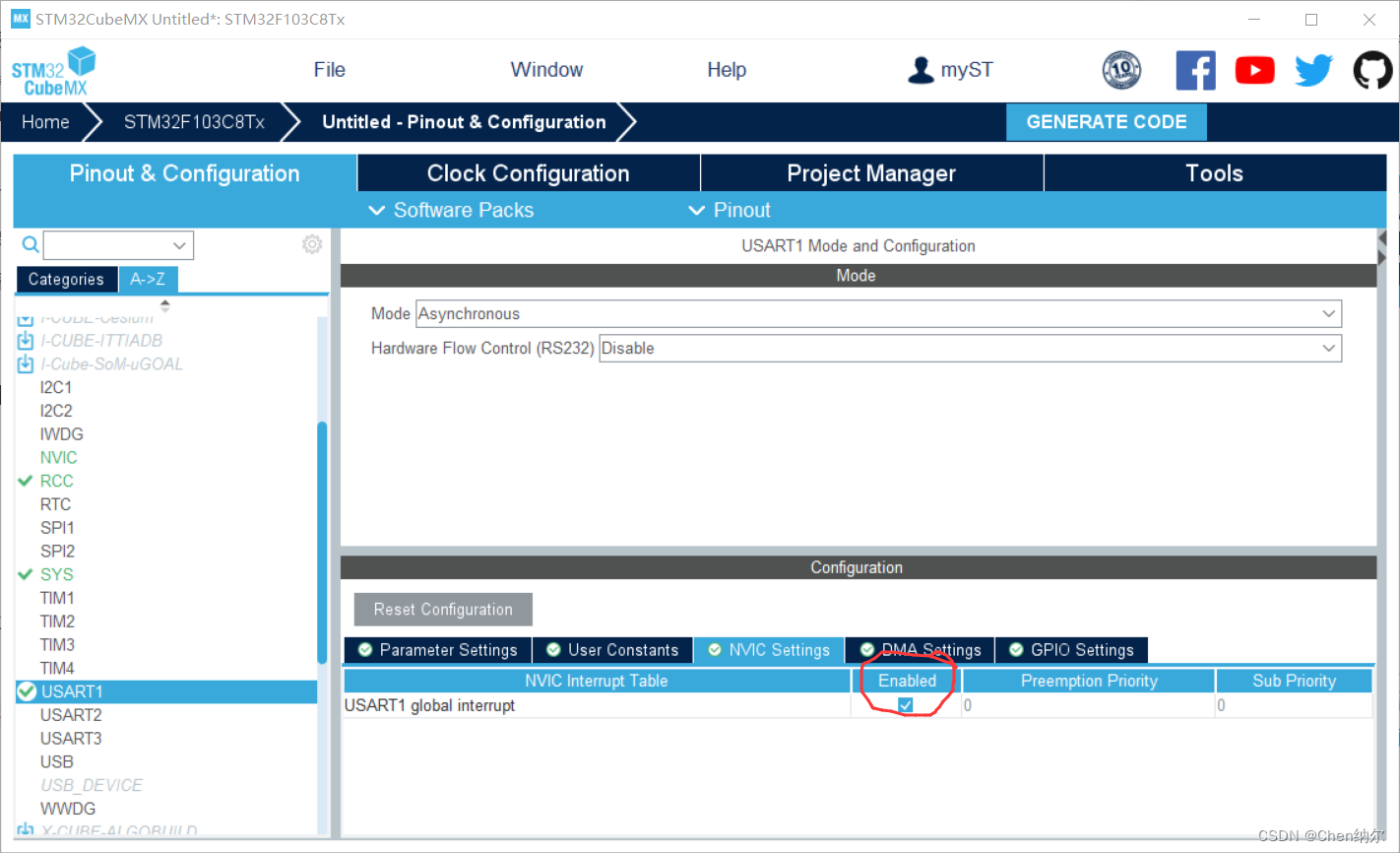
Task: Open the Help menu
Action: [727, 70]
